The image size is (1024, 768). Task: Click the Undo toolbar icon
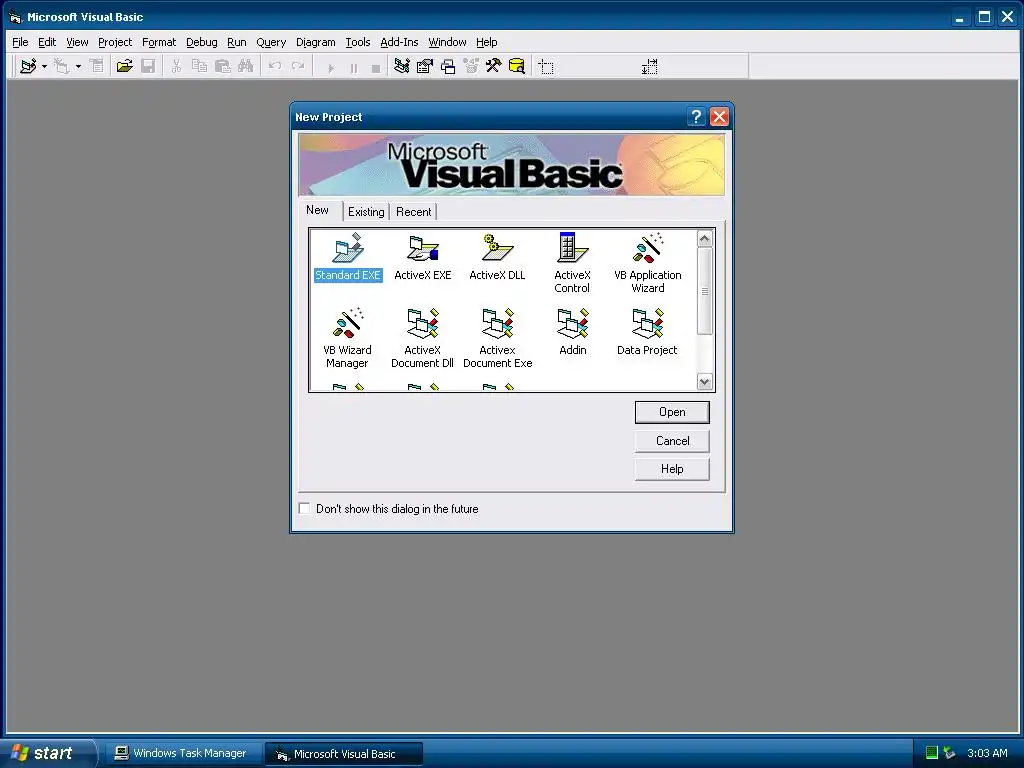[275, 66]
